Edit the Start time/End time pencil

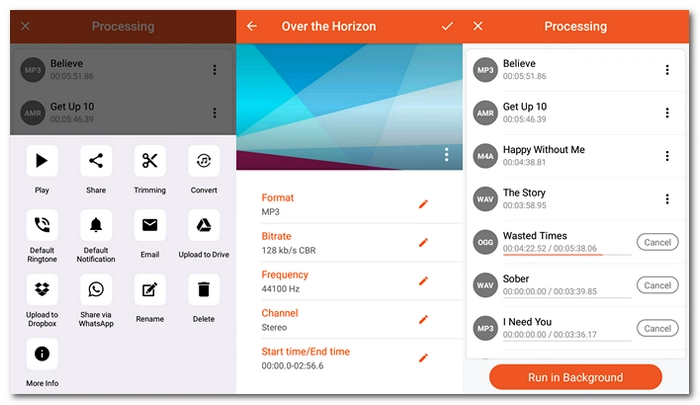point(423,358)
